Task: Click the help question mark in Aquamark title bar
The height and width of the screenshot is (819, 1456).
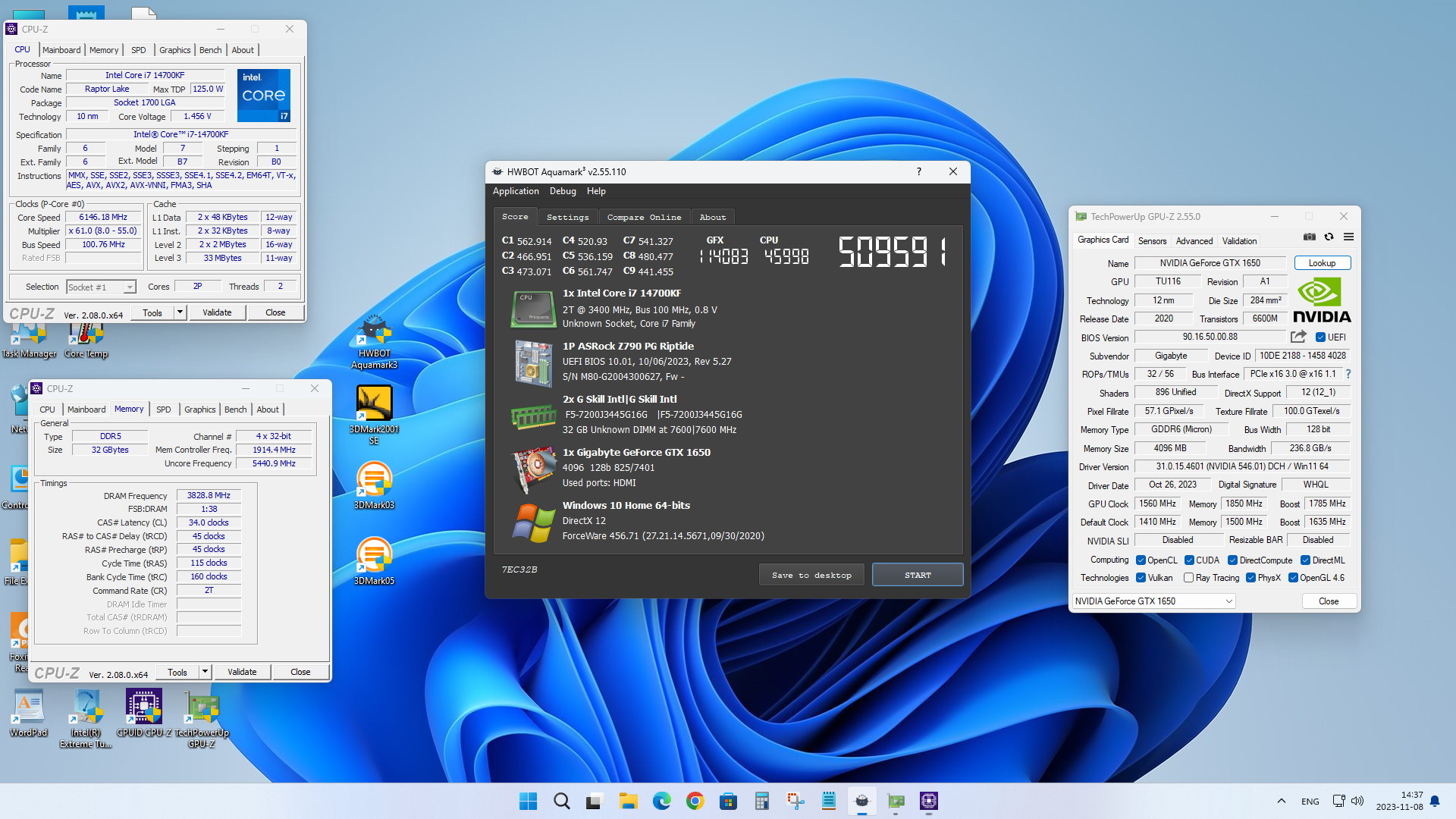Action: click(919, 171)
